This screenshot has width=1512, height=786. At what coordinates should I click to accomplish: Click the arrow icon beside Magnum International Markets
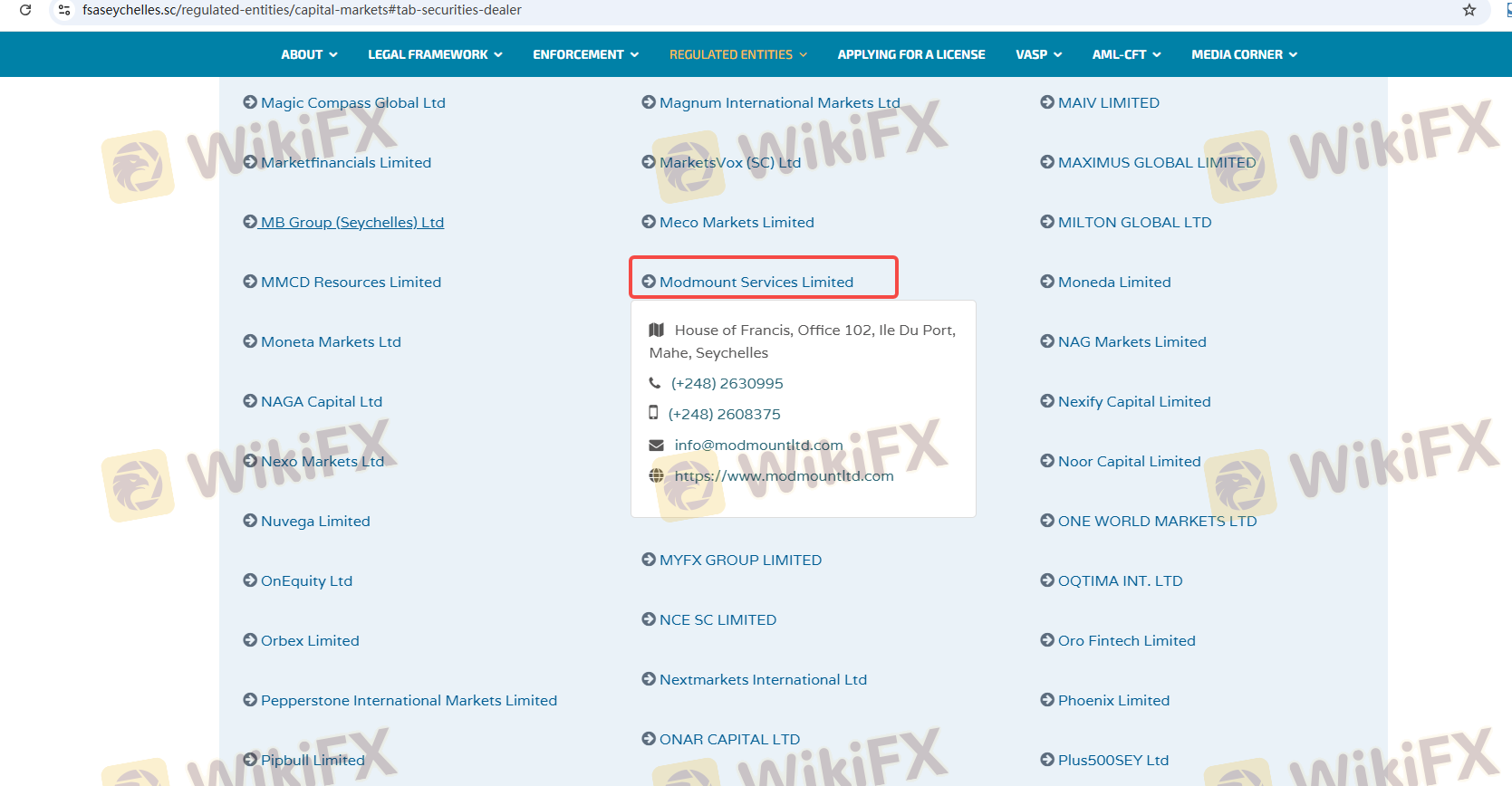pyautogui.click(x=649, y=102)
